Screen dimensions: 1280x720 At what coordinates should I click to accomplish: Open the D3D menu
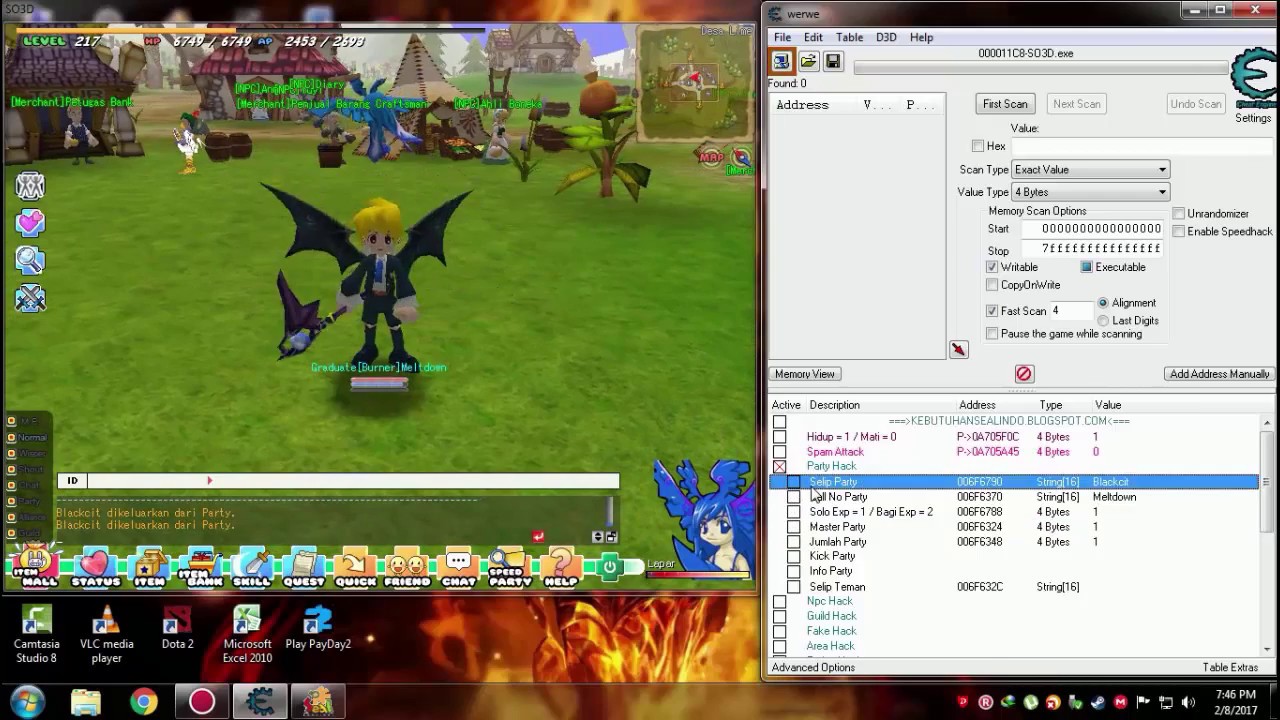click(886, 38)
